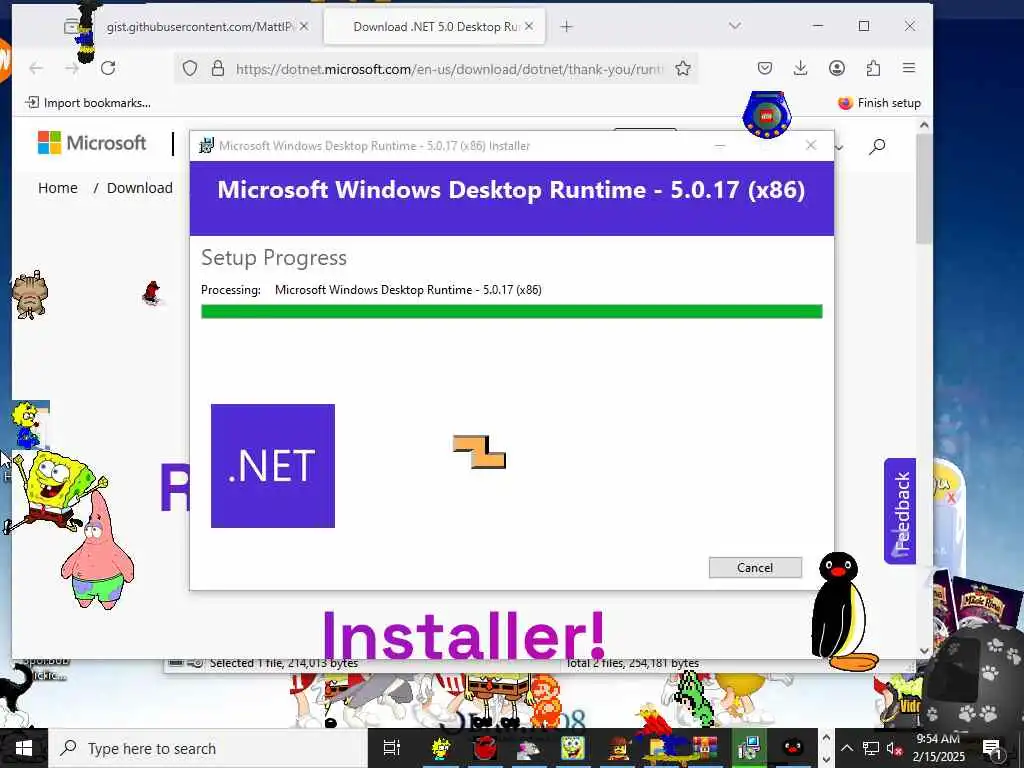Open WinRAR taskbar icon
The image size is (1024, 768).
(x=705, y=748)
